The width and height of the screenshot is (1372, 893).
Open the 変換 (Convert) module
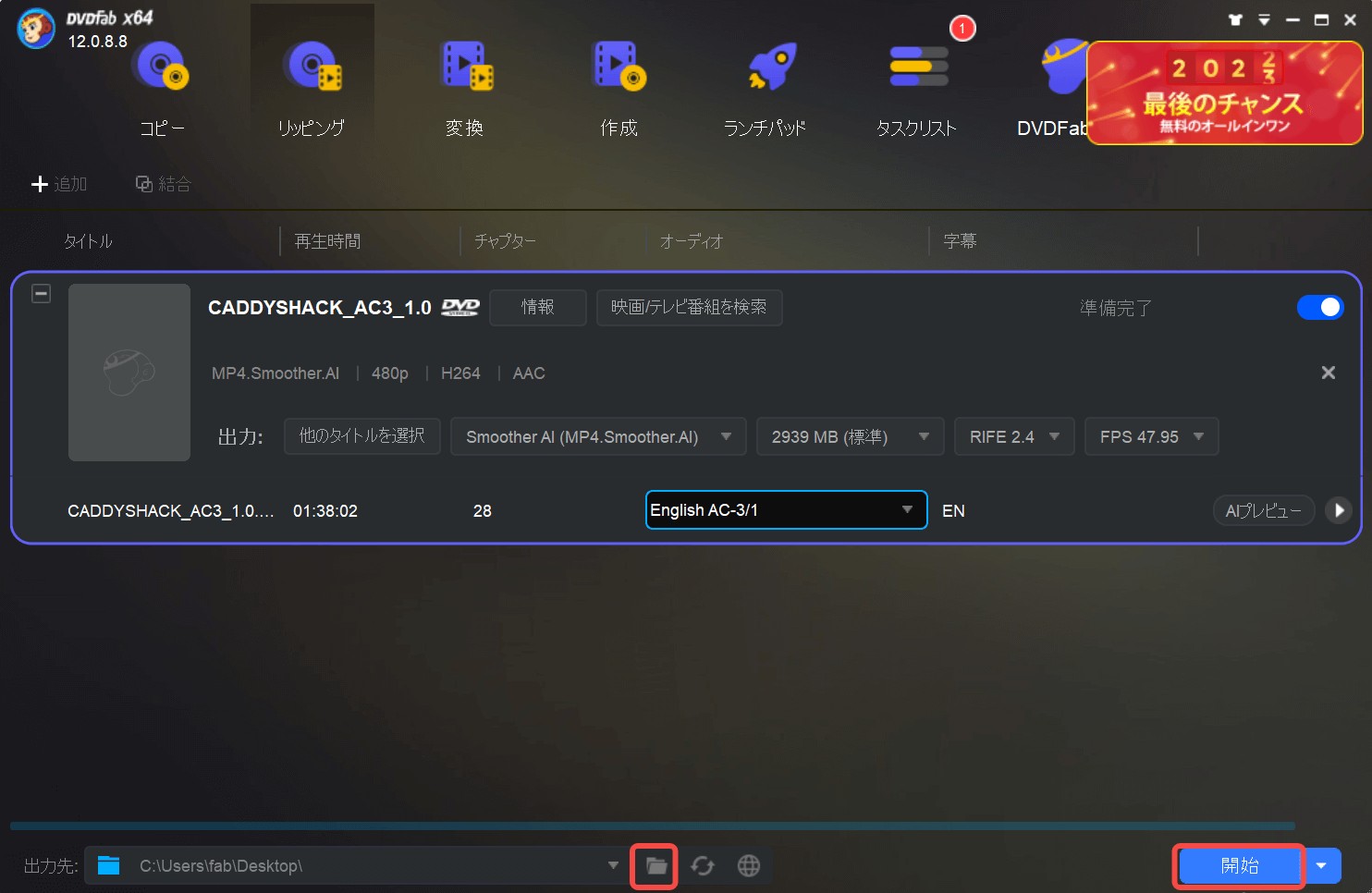click(x=465, y=89)
